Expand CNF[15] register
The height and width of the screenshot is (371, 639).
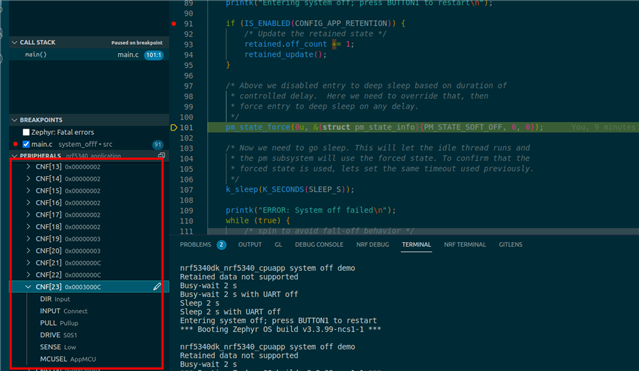[x=28, y=190]
